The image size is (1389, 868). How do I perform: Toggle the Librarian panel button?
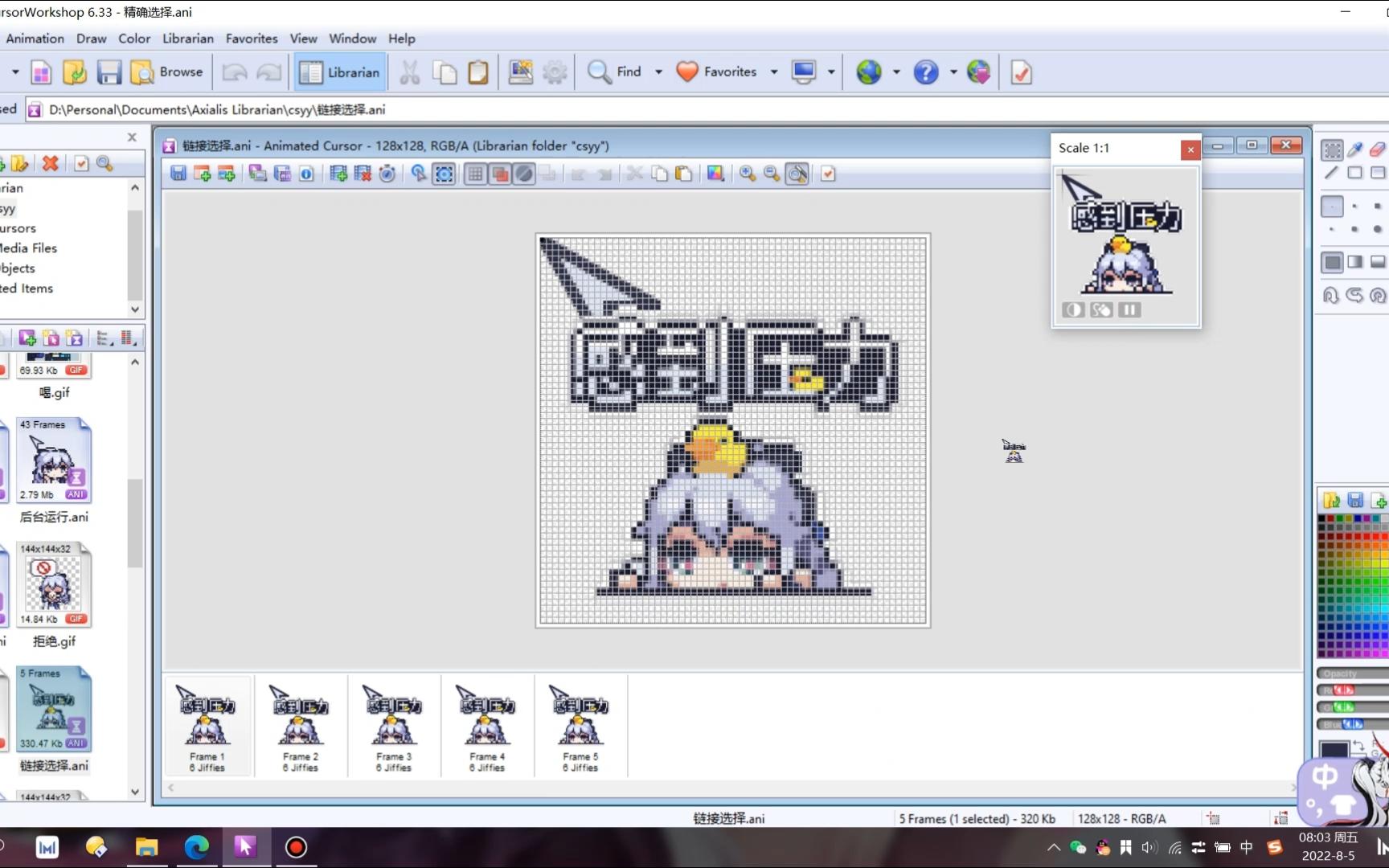pyautogui.click(x=340, y=72)
